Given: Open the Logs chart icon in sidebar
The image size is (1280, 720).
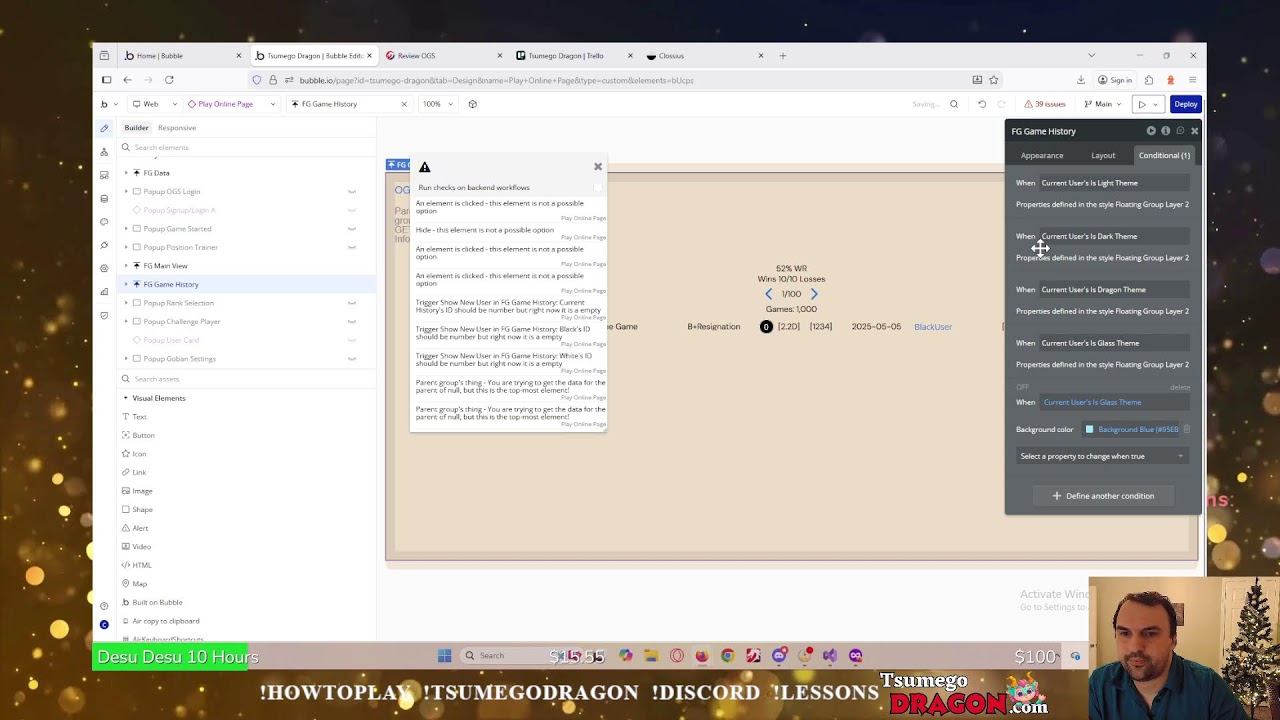Looking at the screenshot, I should pyautogui.click(x=104, y=292).
